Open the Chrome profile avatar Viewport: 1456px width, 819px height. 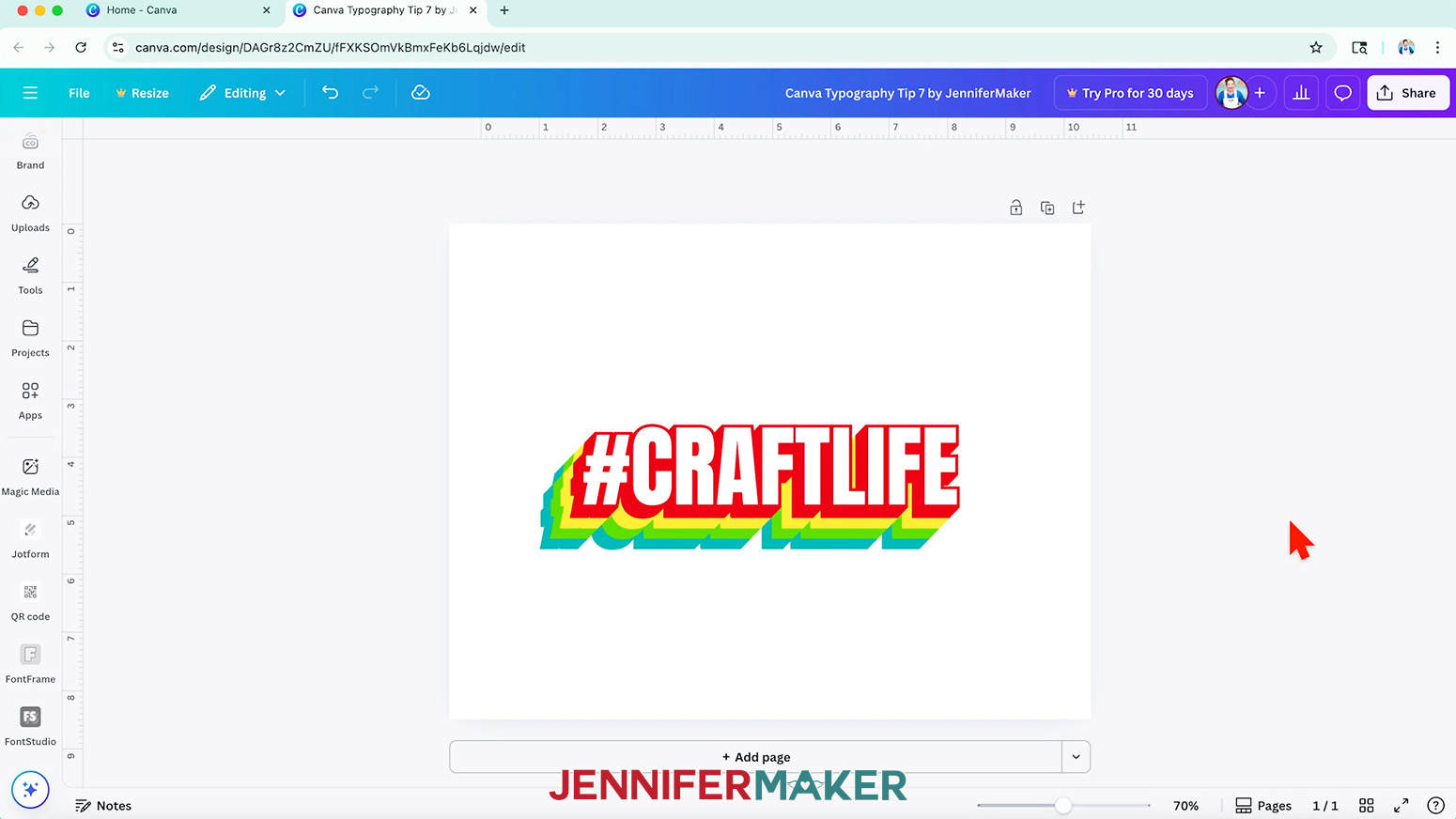coord(1406,47)
